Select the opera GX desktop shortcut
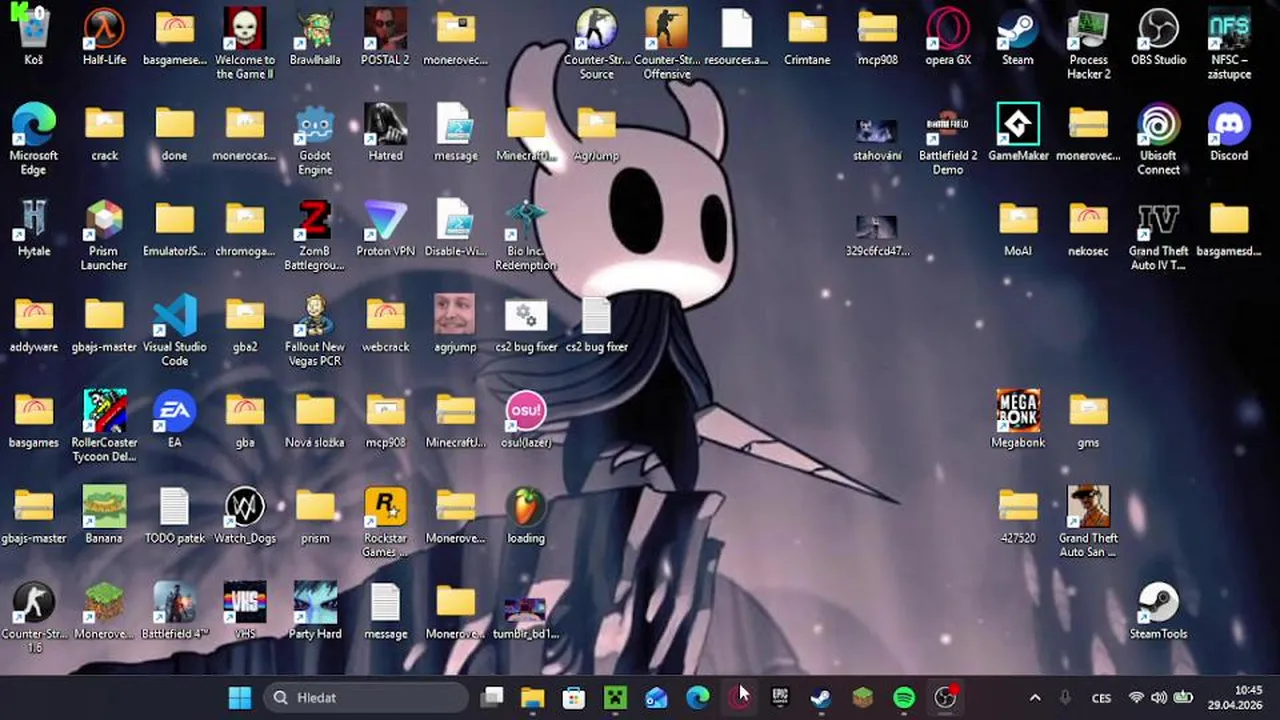Screen dimensions: 1280x720 (948, 37)
